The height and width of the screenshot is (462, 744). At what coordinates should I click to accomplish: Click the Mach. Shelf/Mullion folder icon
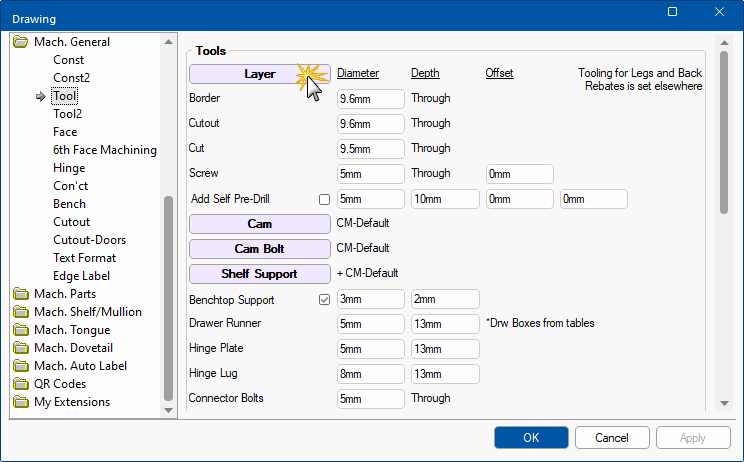tap(20, 312)
